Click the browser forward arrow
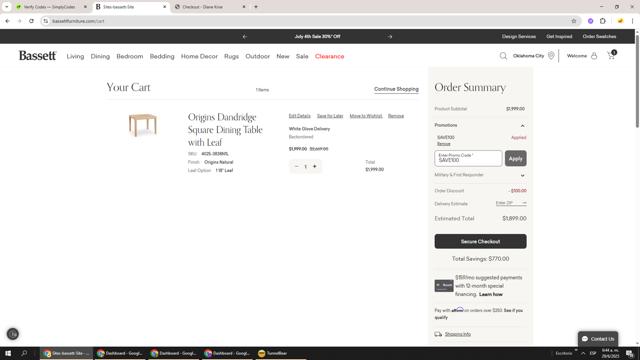Screen dimensions: 640x360 click(19, 21)
